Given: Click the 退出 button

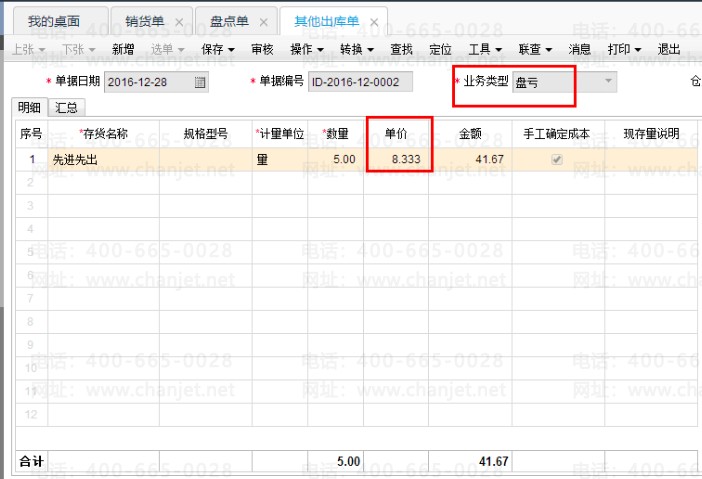Looking at the screenshot, I should [668, 48].
